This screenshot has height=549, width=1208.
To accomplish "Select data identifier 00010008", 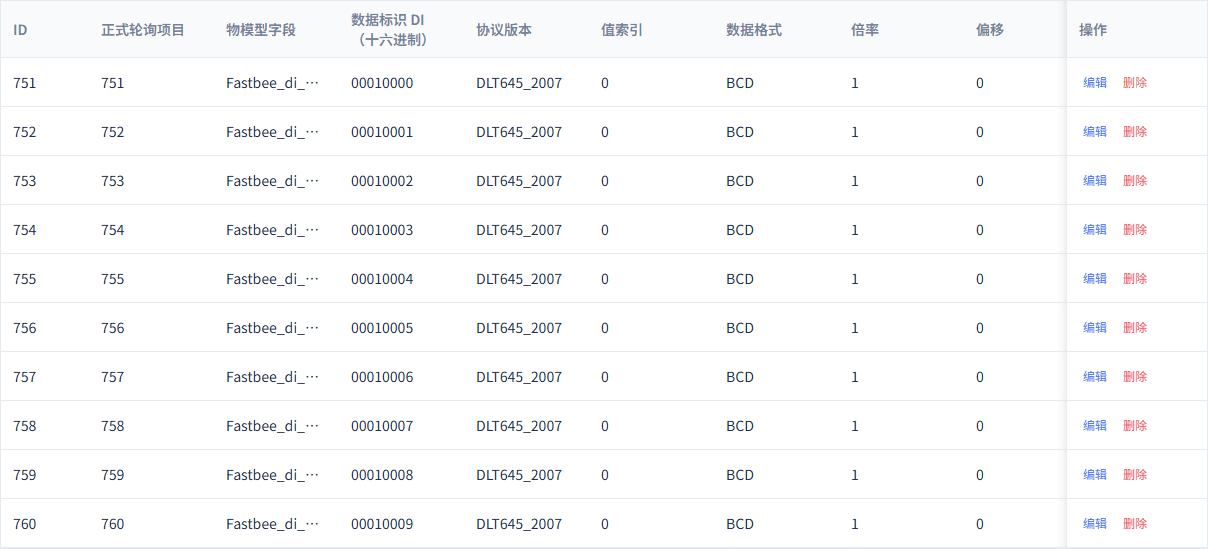I will point(382,475).
